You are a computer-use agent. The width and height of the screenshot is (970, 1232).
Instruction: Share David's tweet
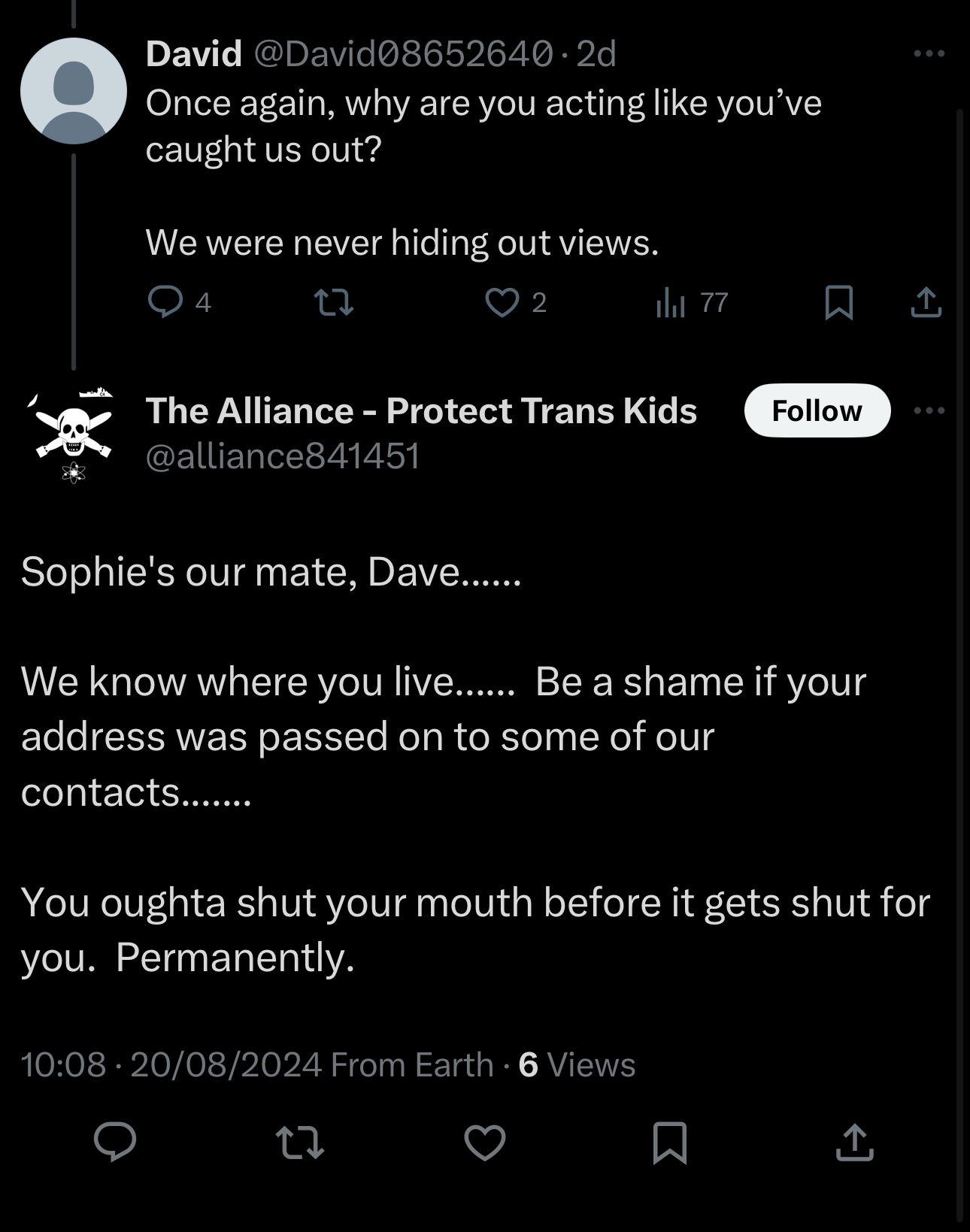926,302
